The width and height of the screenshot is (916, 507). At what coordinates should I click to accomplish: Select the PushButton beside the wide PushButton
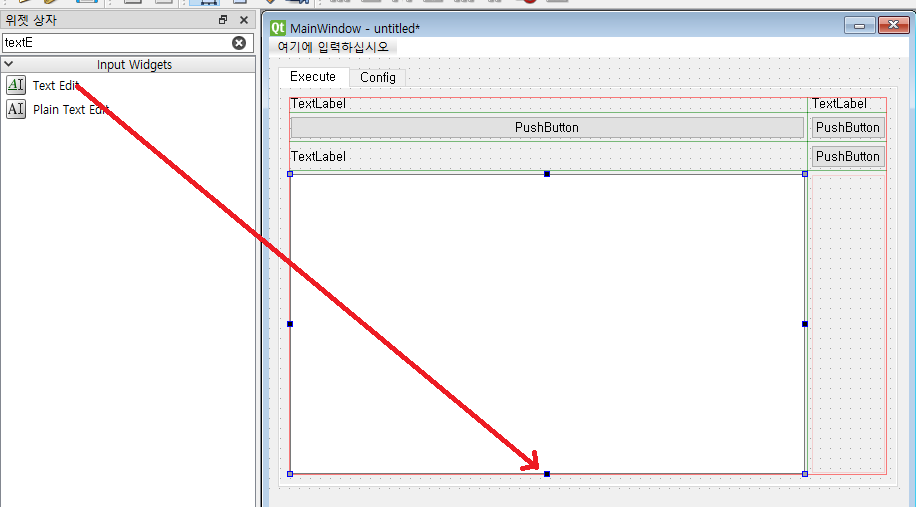click(848, 127)
